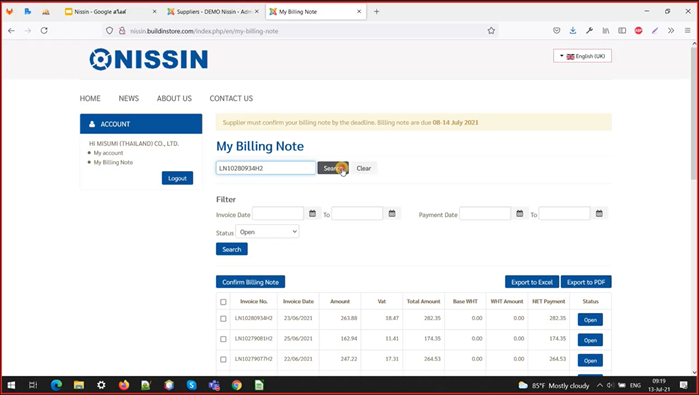Click the dark Search button beside the invoice box
The height and width of the screenshot is (395, 699).
333,168
